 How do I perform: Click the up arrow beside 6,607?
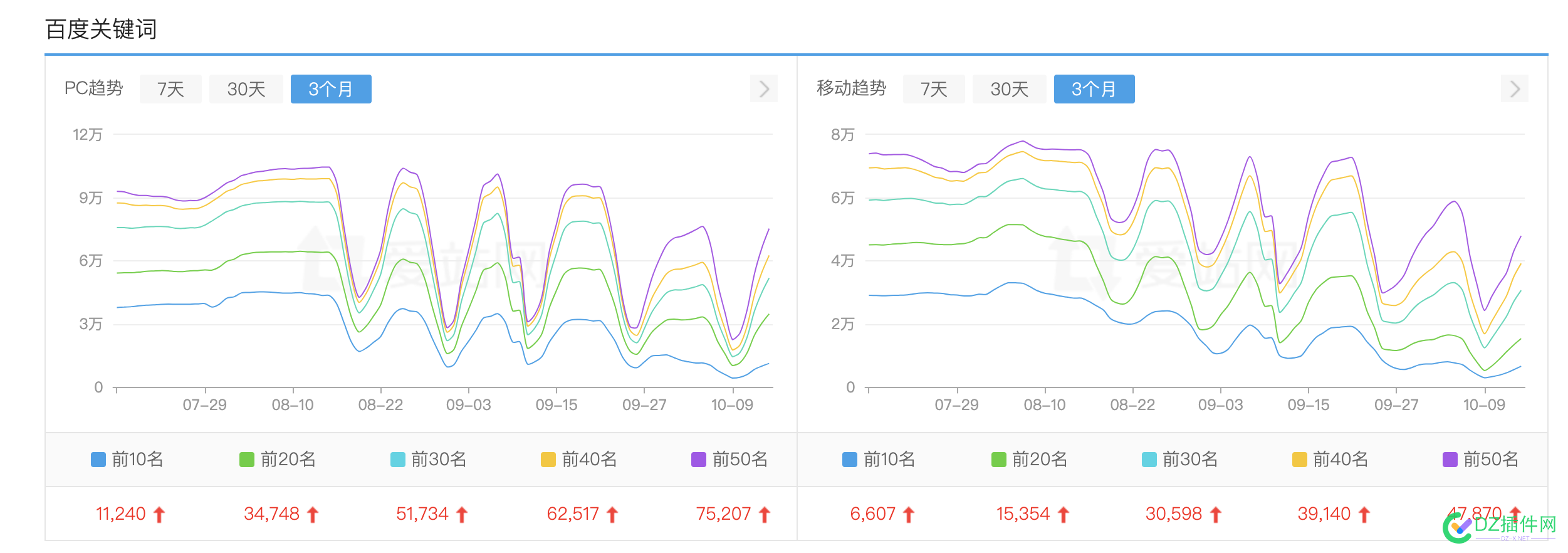click(909, 515)
